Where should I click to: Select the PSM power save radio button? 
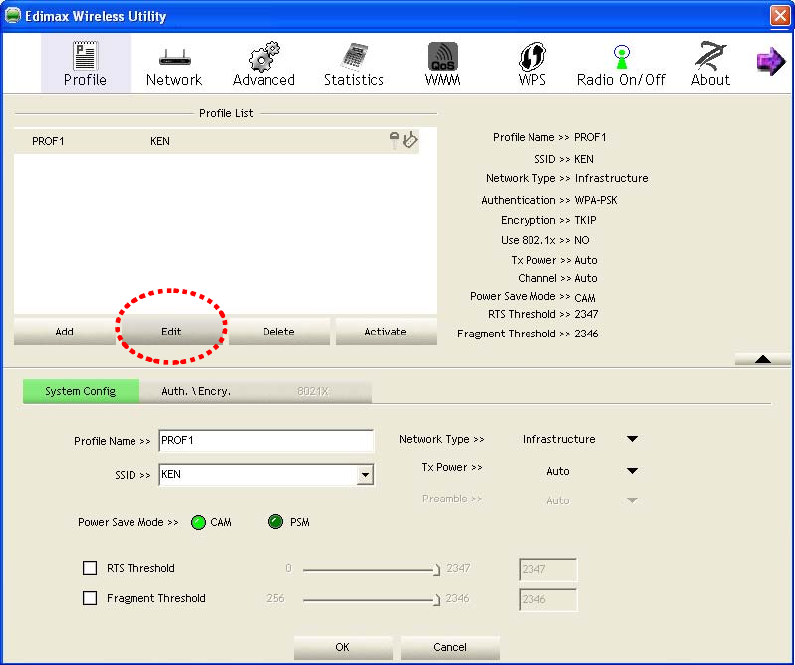[x=275, y=522]
